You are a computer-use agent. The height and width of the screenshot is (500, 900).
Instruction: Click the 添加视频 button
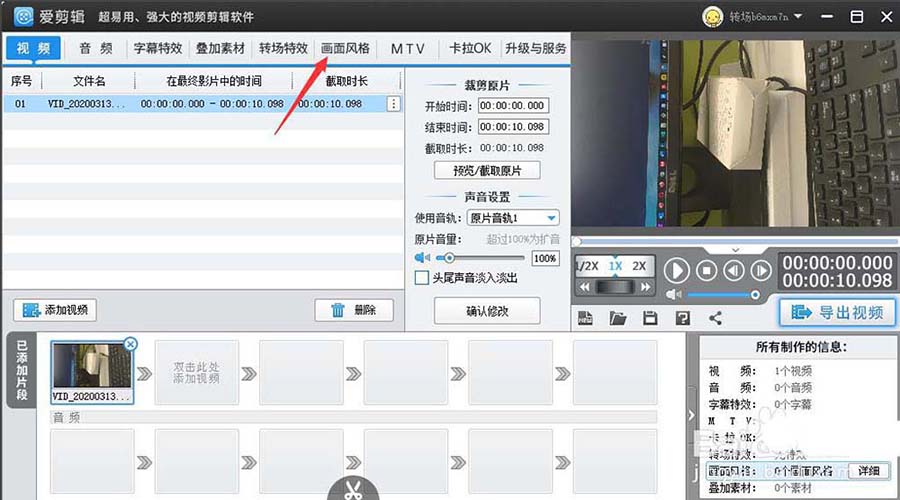point(55,310)
